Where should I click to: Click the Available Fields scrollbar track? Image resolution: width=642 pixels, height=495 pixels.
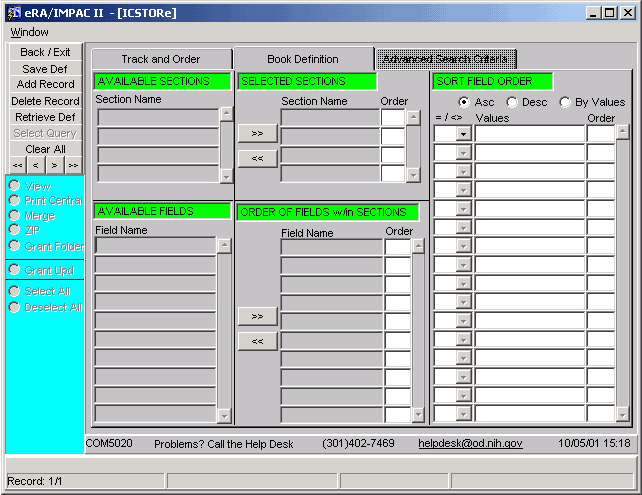[x=224, y=331]
